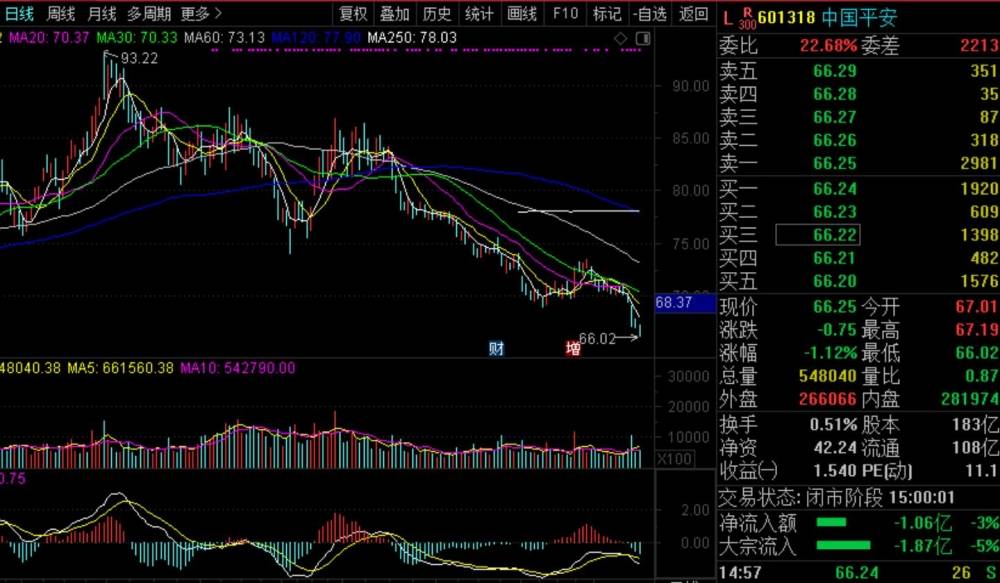Click 买二 price 66.23
This screenshot has height=583, width=1000.
pyautogui.click(x=835, y=212)
